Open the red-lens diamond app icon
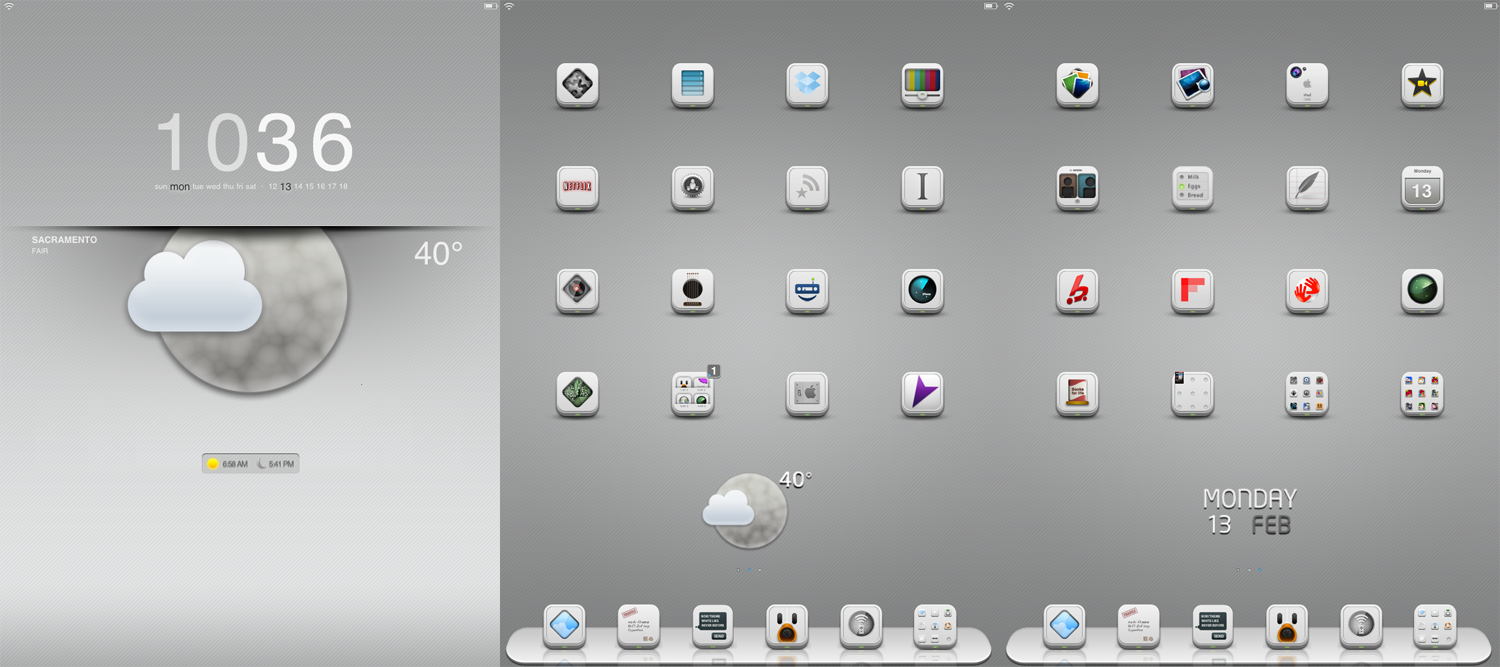Image resolution: width=1500 pixels, height=667 pixels. click(x=577, y=291)
